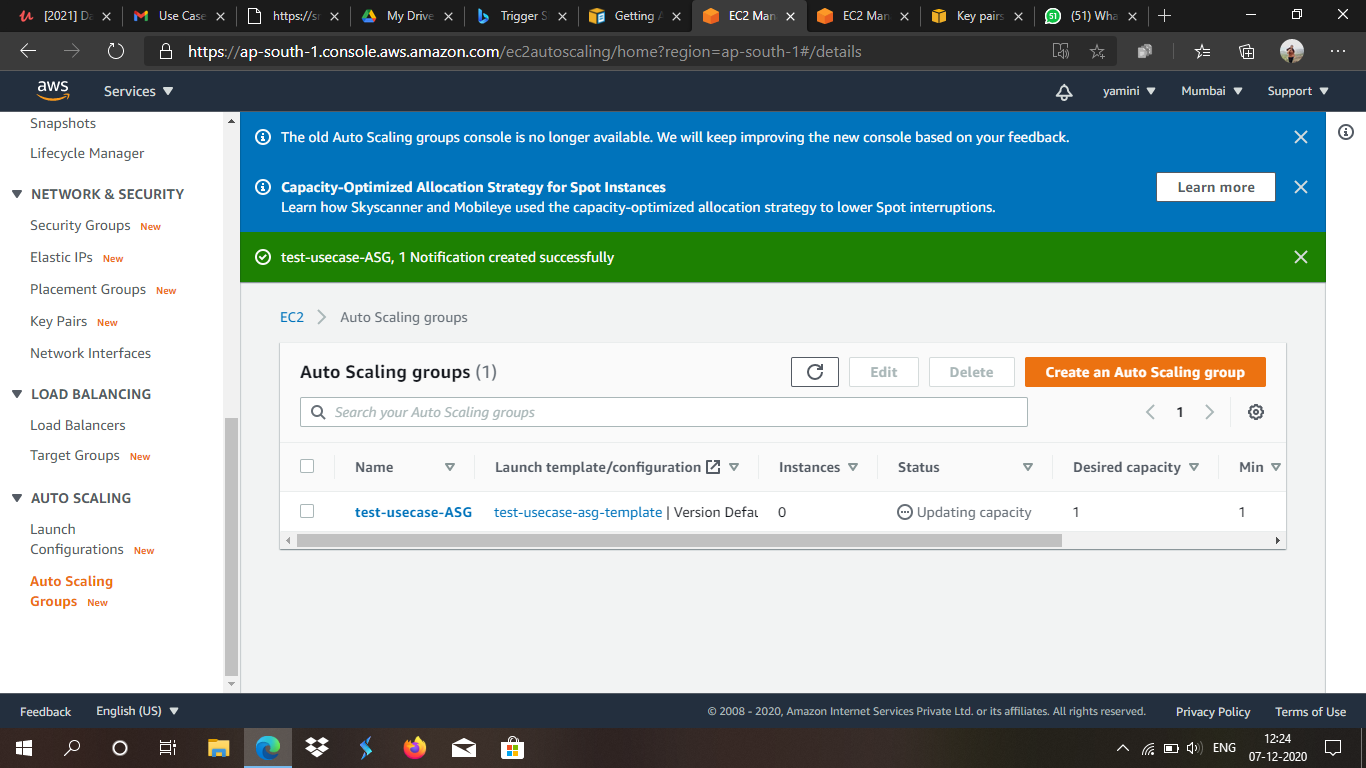Image resolution: width=1366 pixels, height=768 pixels.
Task: Open Microsoft Store from the taskbar
Action: pos(512,748)
